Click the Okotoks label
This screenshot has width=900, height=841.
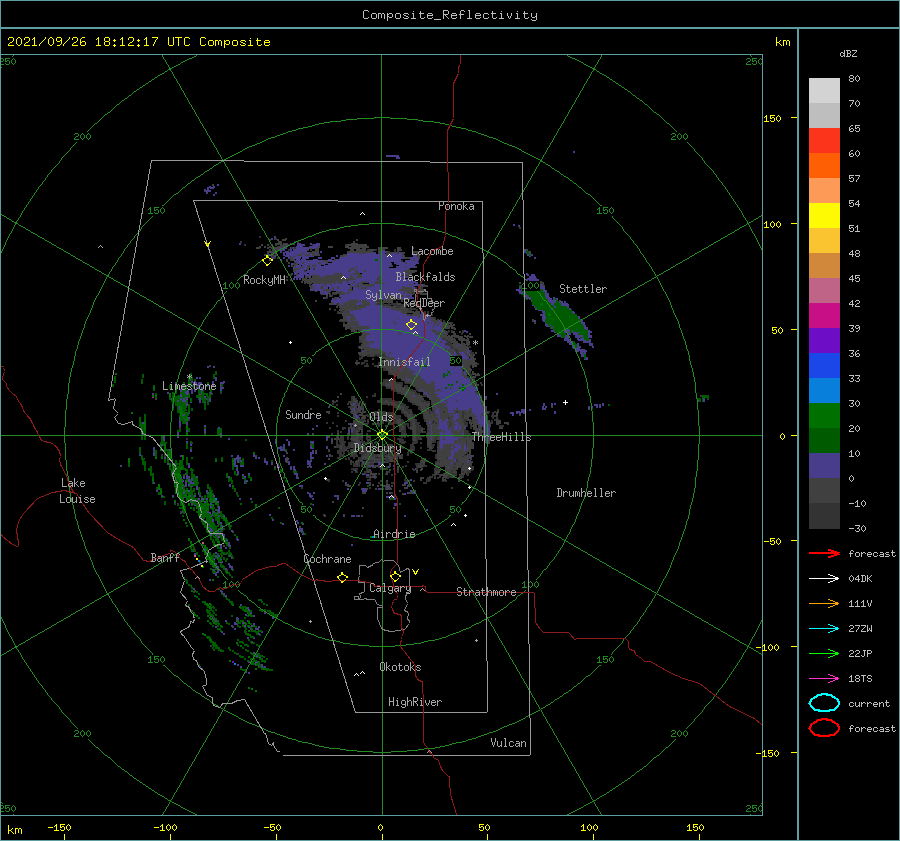(x=399, y=667)
